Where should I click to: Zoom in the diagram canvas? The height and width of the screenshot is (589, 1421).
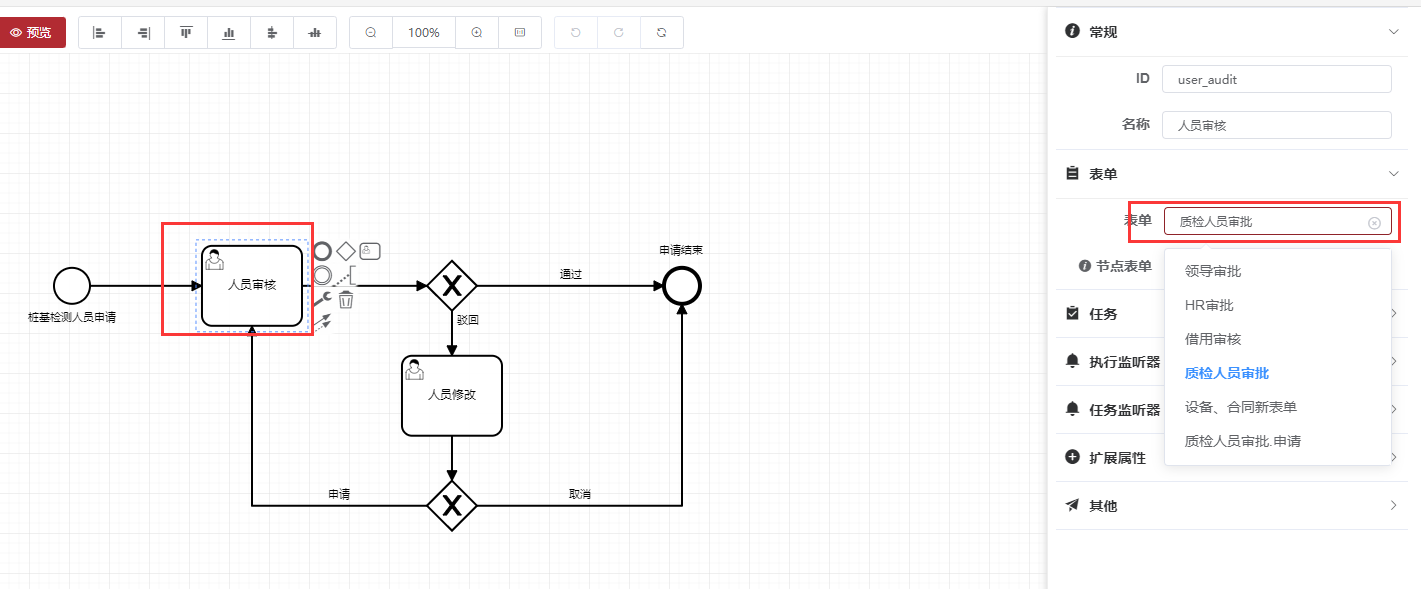coord(477,33)
